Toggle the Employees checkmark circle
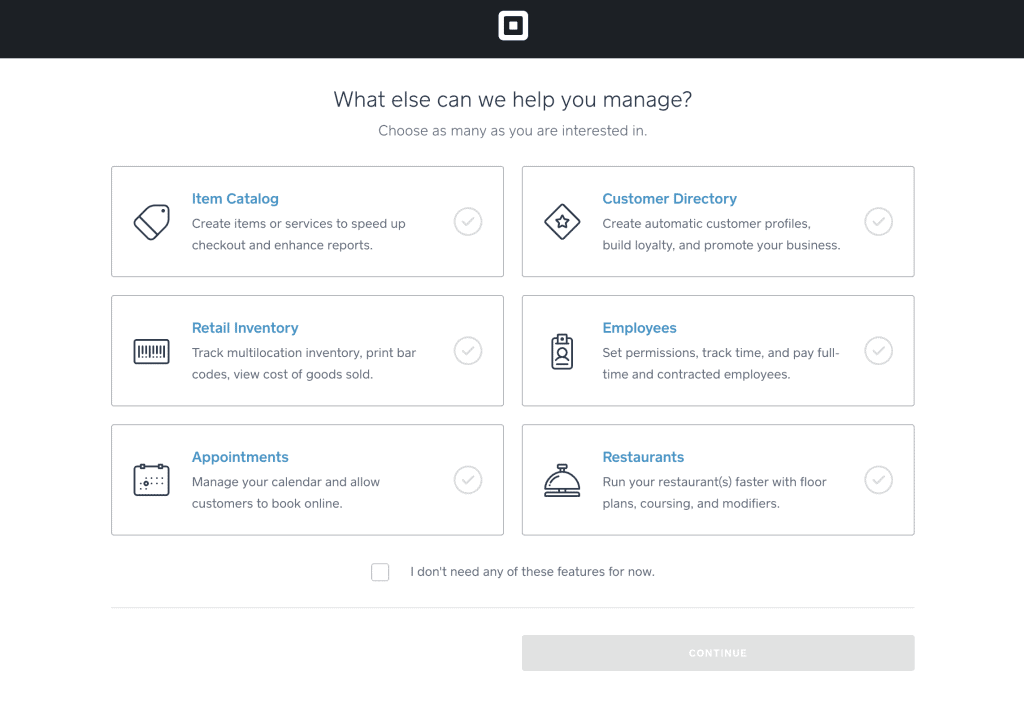The image size is (1024, 714). [878, 351]
